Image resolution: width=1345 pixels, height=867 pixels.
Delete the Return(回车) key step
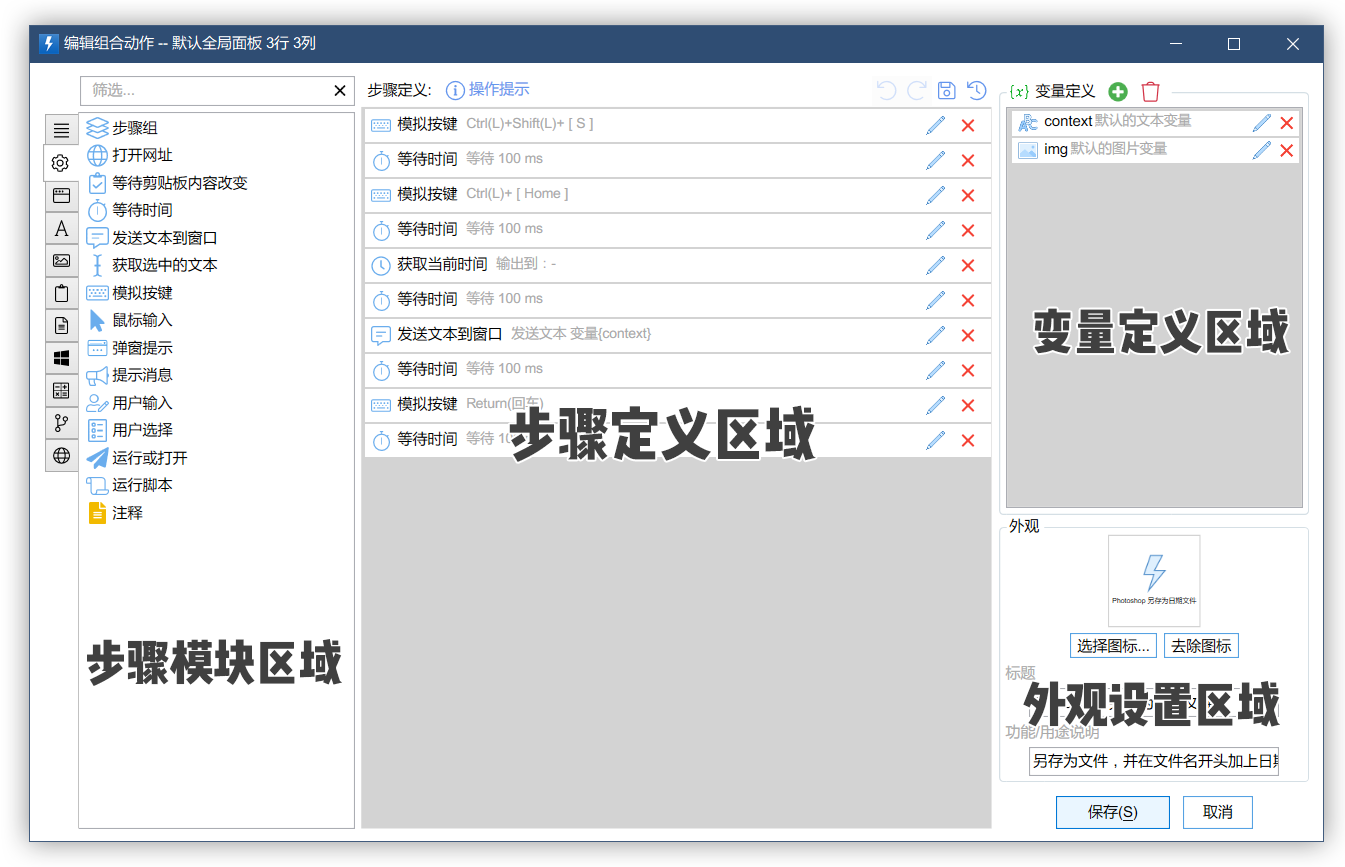968,405
